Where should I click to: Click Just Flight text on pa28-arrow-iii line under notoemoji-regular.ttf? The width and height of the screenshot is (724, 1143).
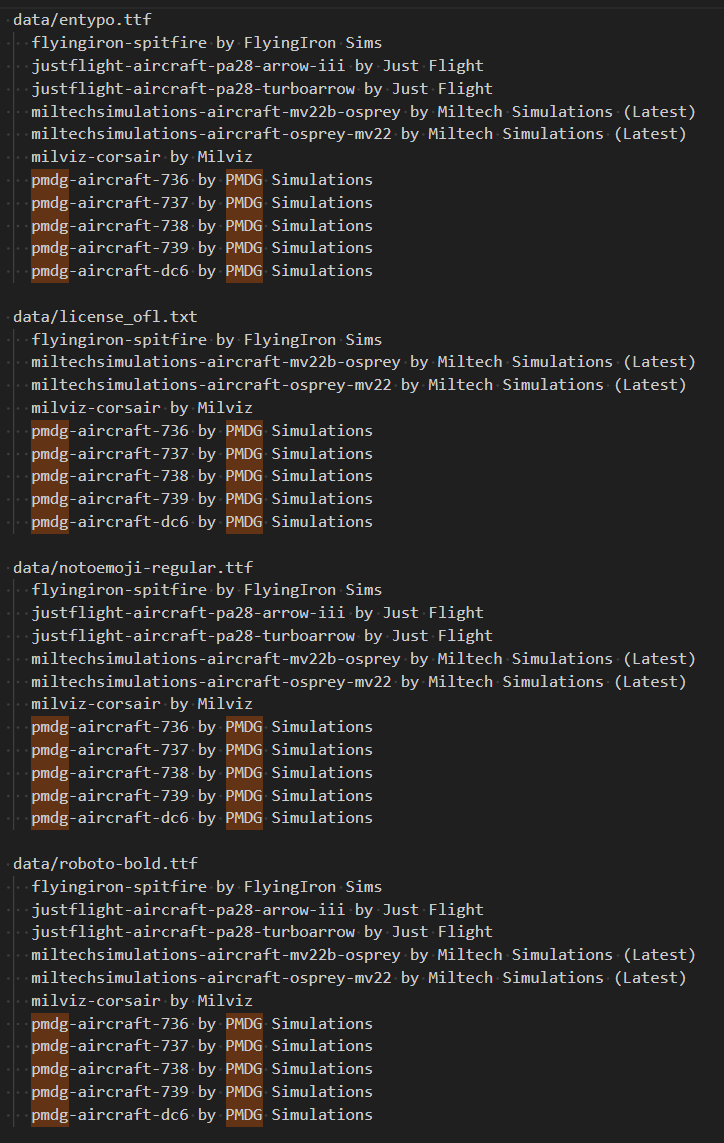tap(433, 613)
